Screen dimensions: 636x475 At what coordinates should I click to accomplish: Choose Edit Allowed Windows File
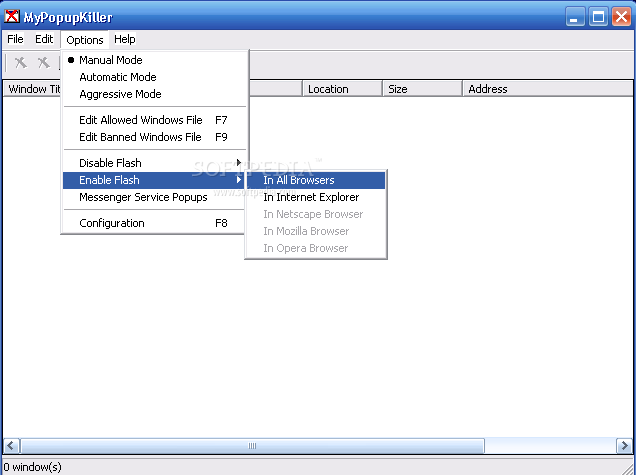point(155,120)
